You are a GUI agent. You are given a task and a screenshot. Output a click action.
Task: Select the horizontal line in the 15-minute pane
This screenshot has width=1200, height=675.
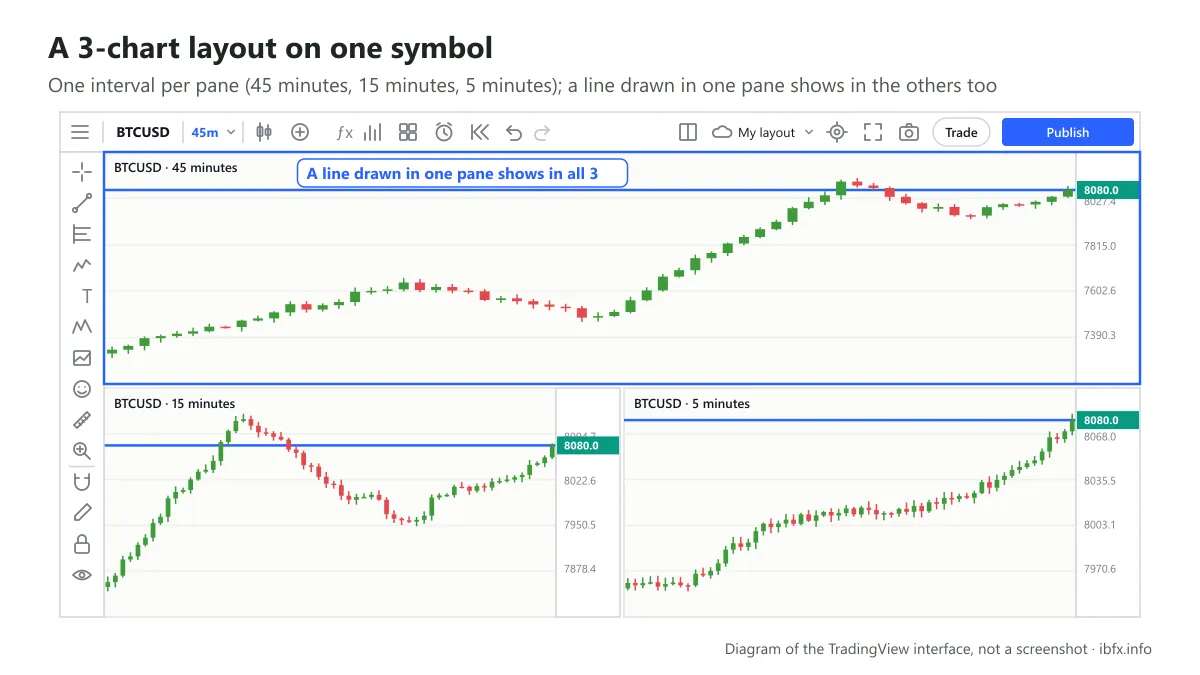coord(330,445)
